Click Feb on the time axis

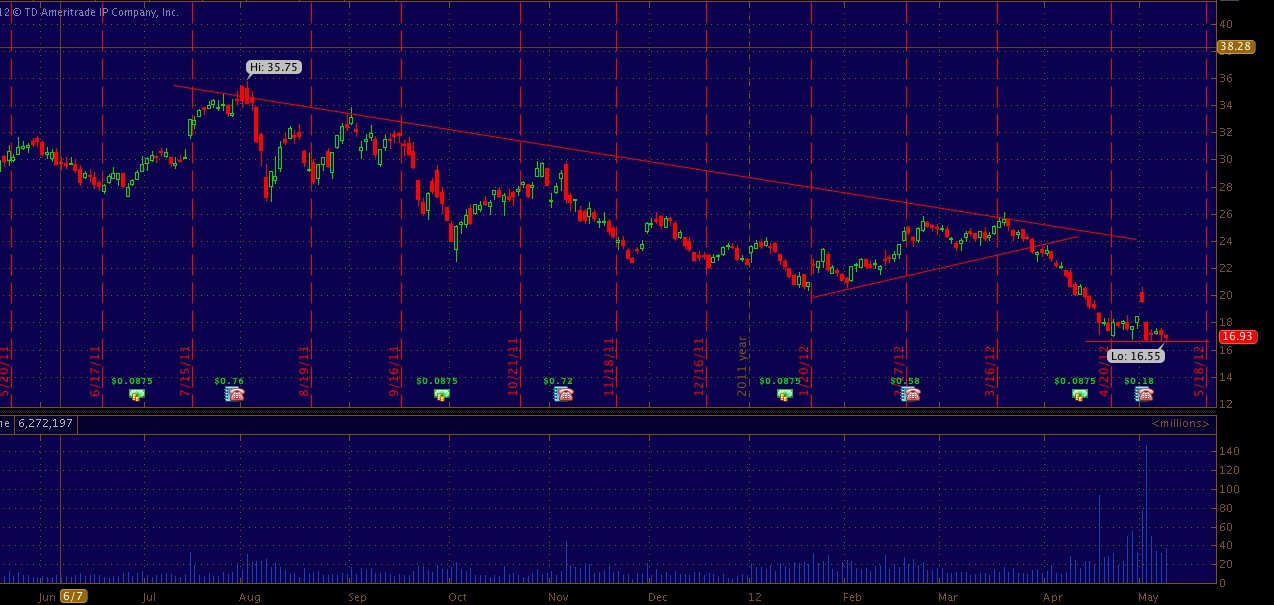[851, 597]
